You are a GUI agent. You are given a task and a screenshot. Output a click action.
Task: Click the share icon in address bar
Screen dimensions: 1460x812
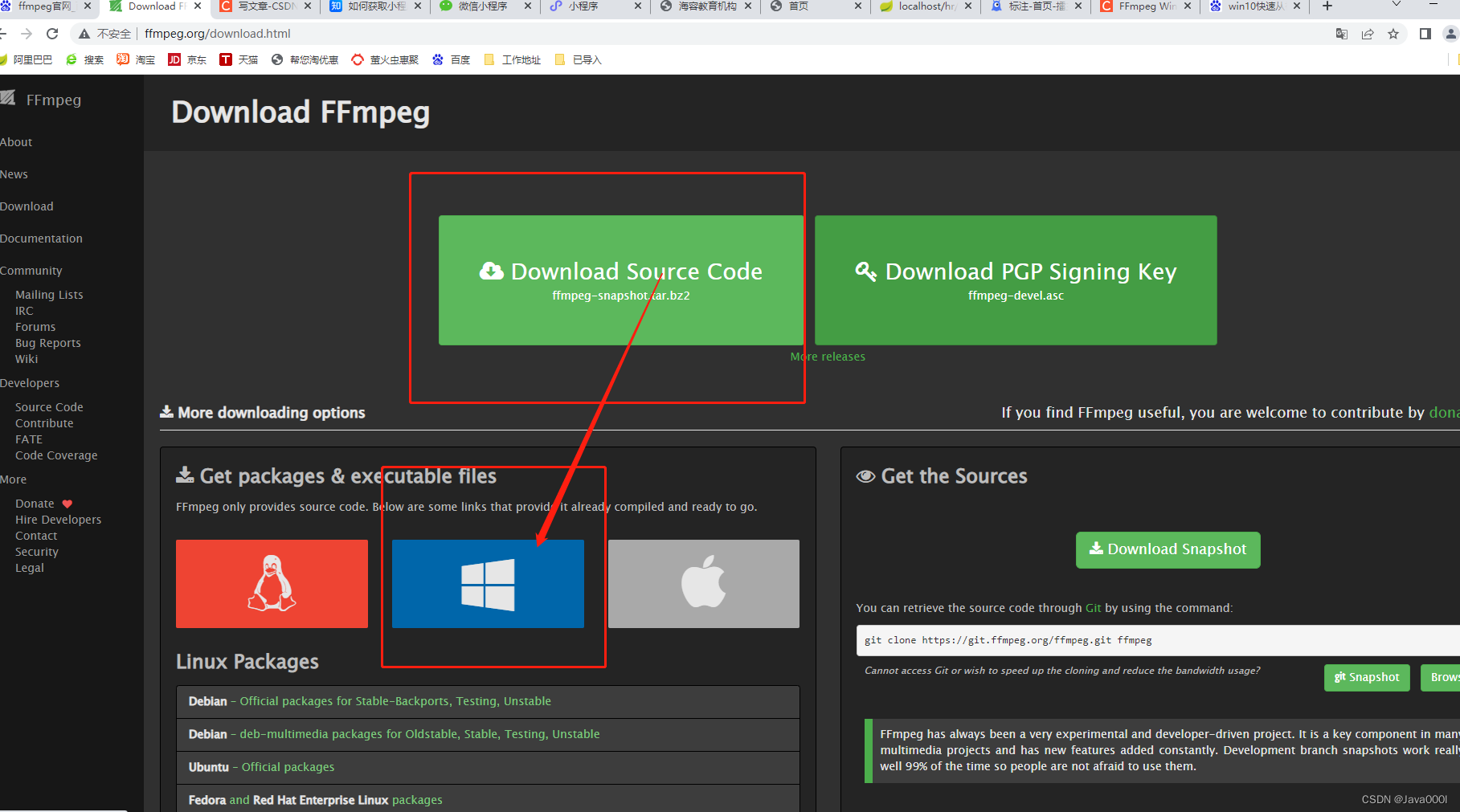(1368, 34)
